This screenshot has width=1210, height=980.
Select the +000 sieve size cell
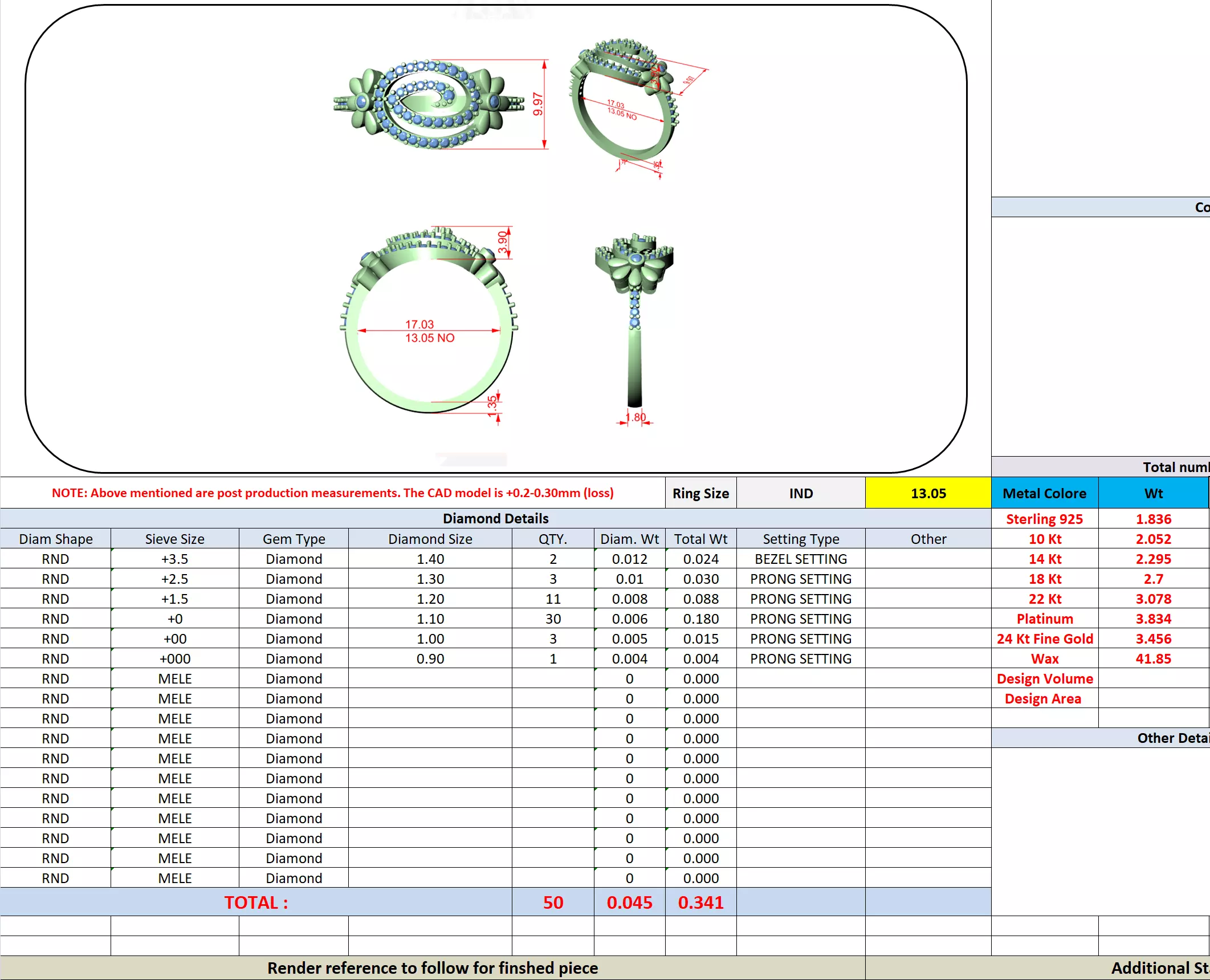(174, 658)
